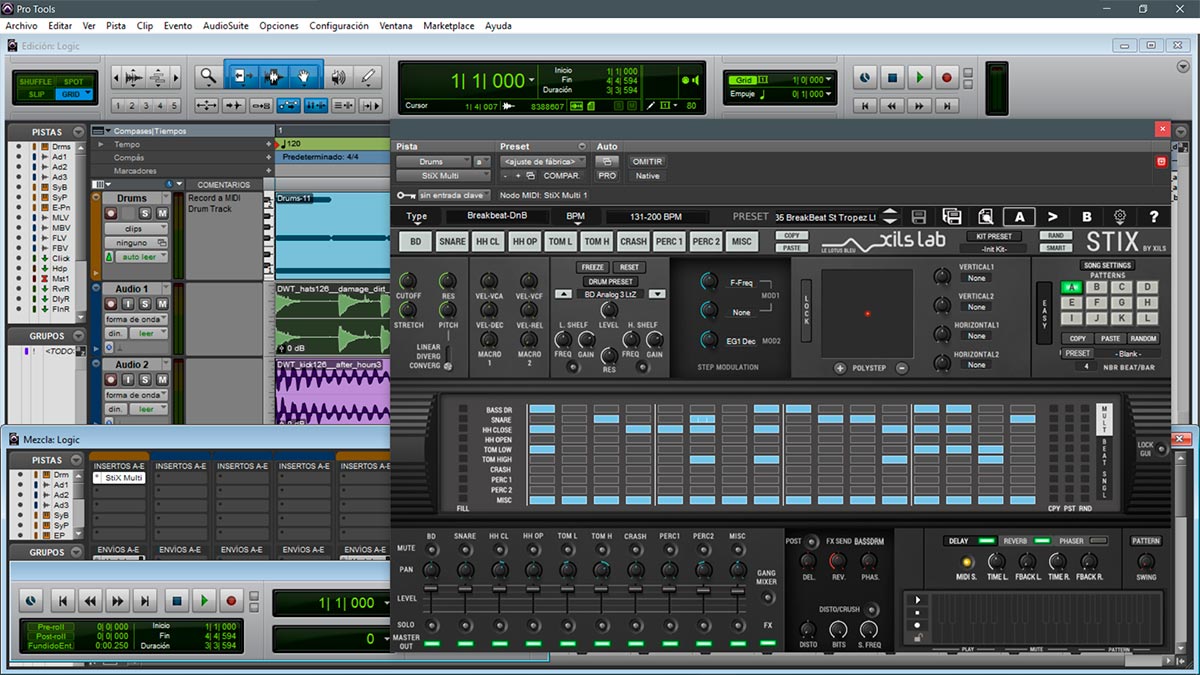This screenshot has width=1200, height=675.
Task: Click the OMITIR bypass button
Action: coord(647,161)
